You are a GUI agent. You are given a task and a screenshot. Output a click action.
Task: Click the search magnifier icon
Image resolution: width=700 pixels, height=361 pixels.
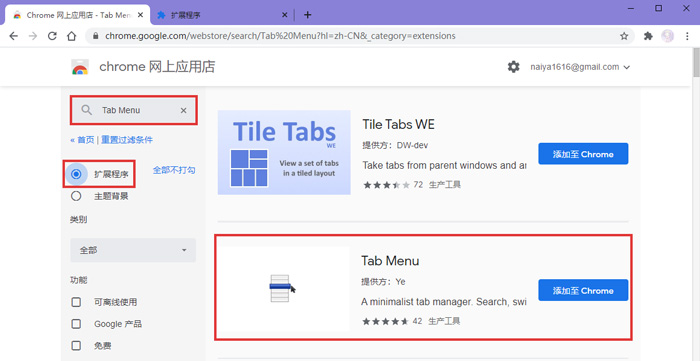[87, 110]
